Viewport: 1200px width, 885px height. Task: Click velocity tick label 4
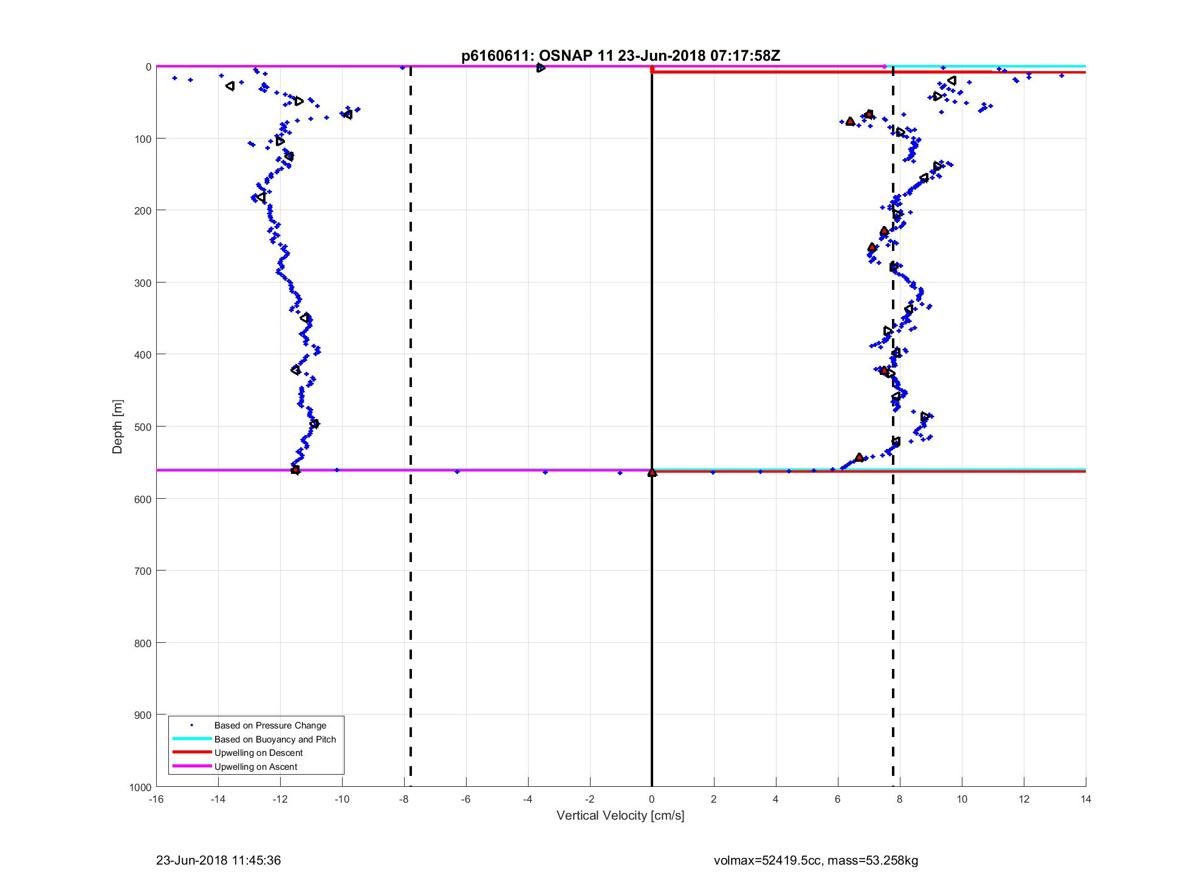pyautogui.click(x=776, y=799)
